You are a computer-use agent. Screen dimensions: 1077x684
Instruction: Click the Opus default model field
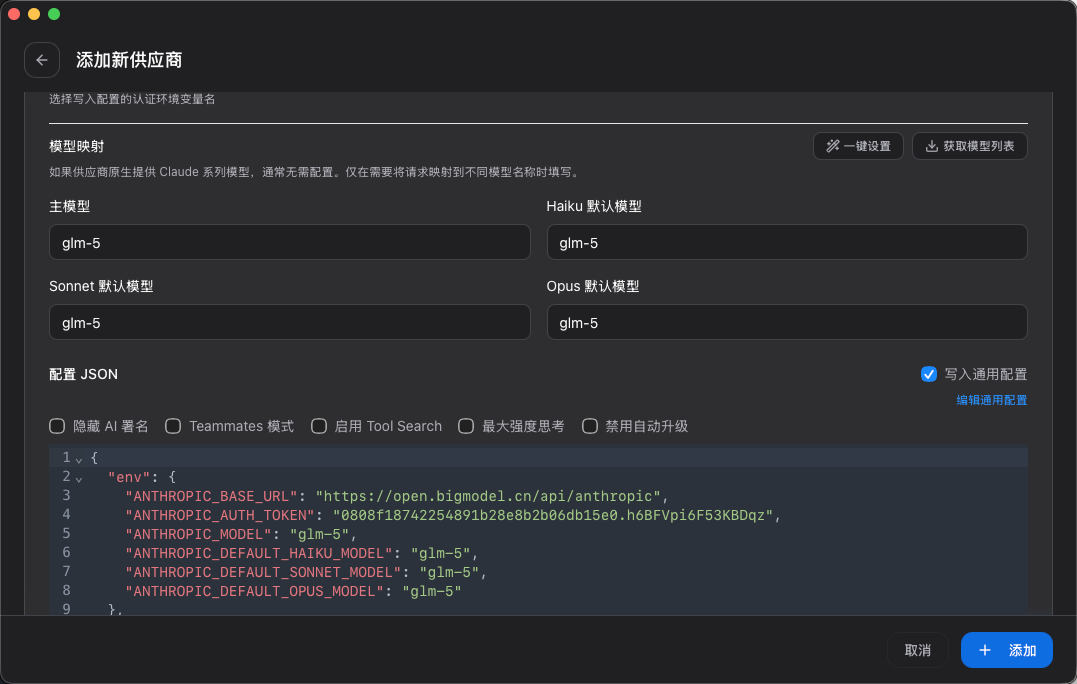(x=786, y=323)
